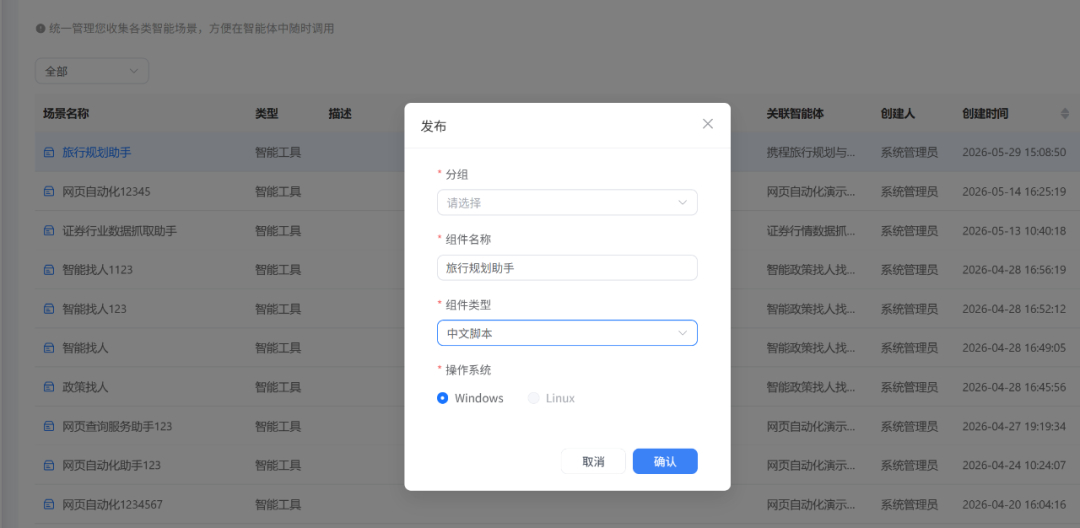Click the timestamp 2026-05-13 10:40:18

[1014, 231]
